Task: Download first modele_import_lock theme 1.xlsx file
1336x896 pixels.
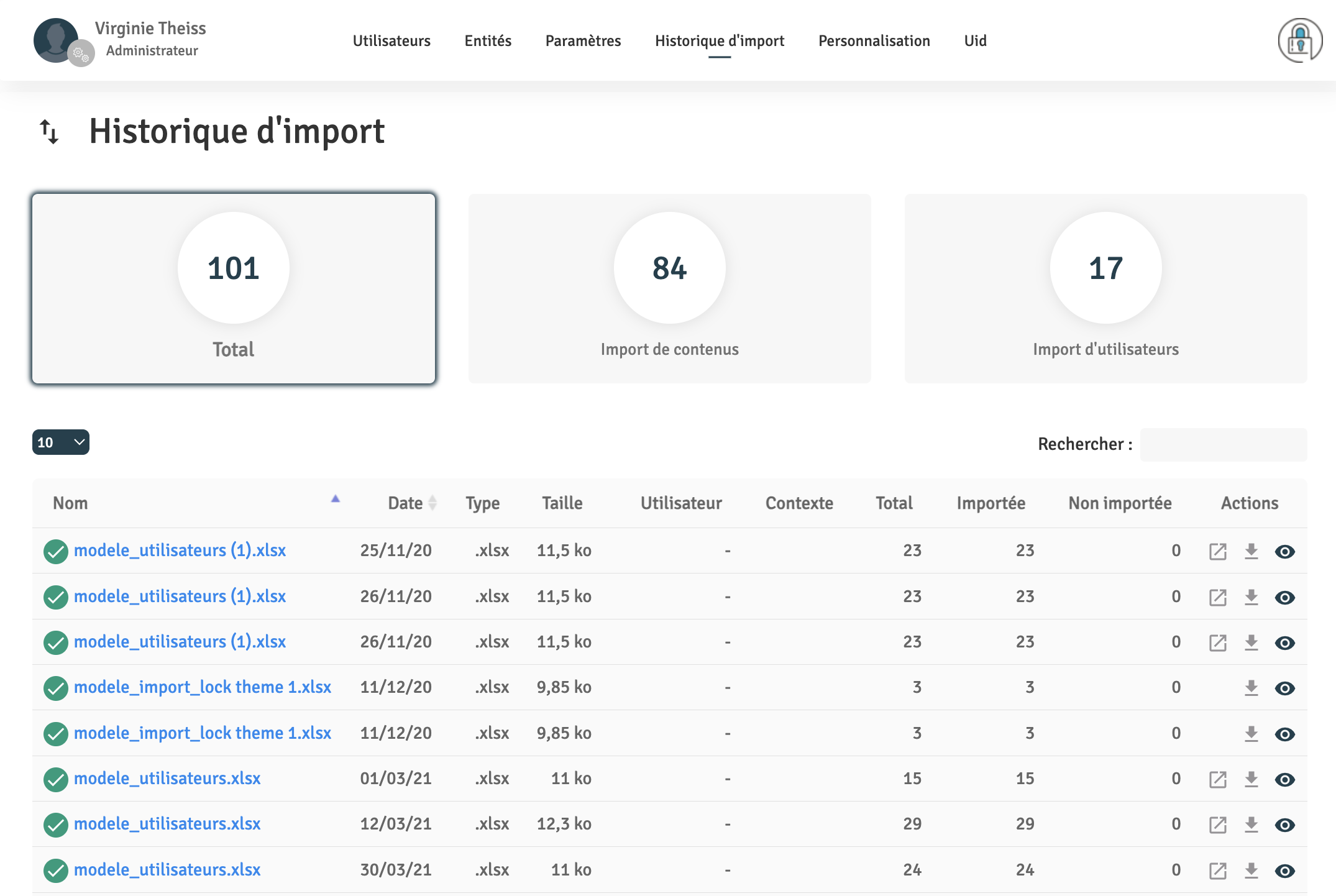Action: [x=1251, y=688]
